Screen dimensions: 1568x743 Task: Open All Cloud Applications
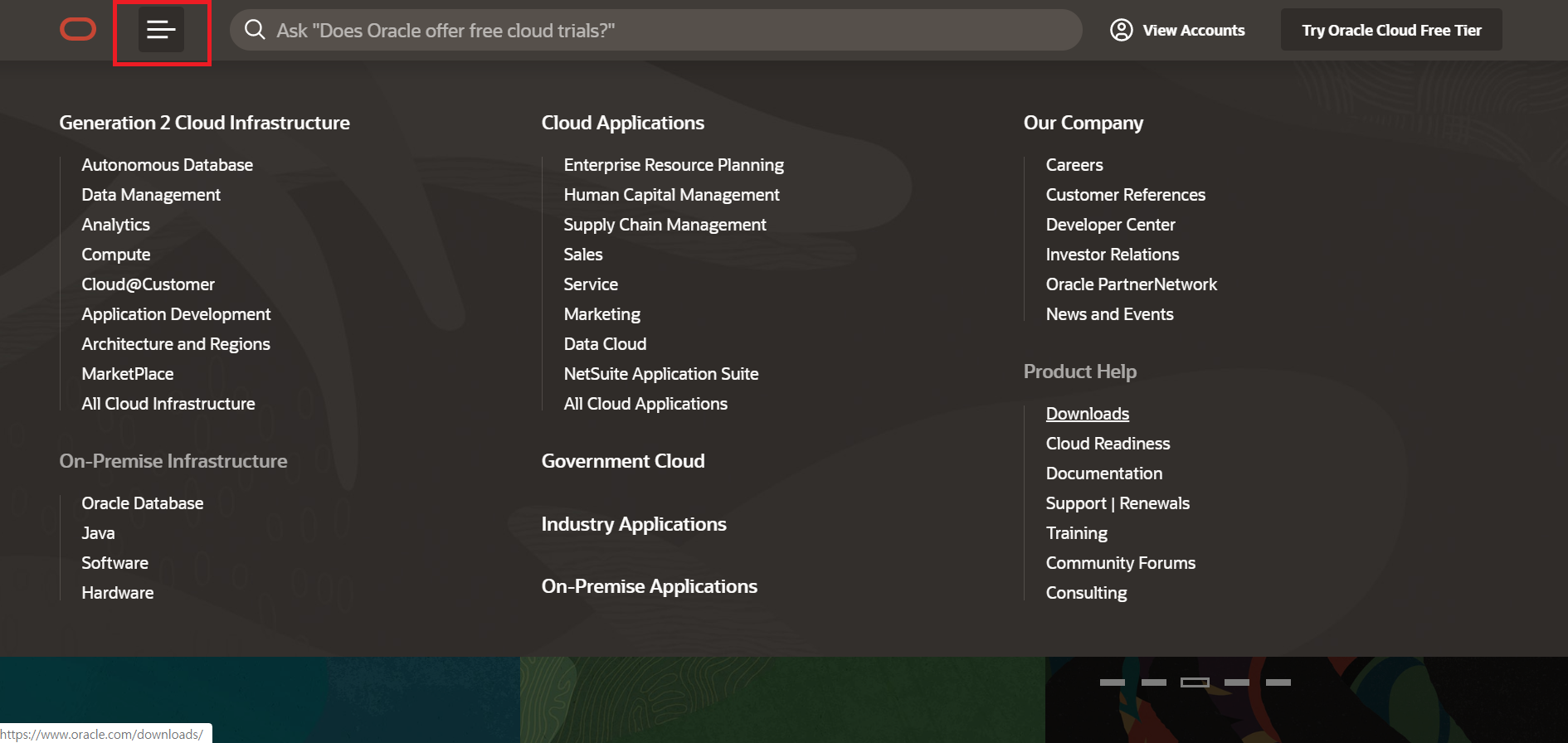click(645, 404)
